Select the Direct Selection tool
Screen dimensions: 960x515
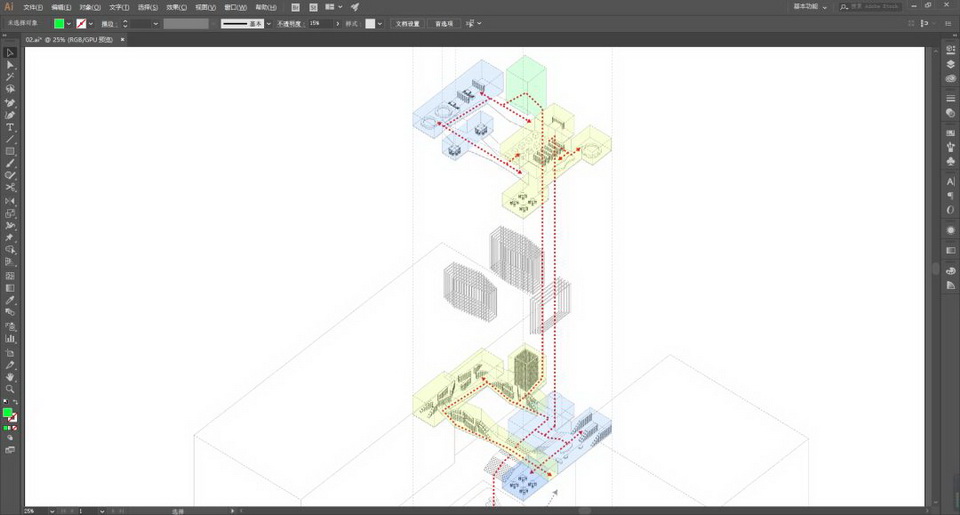coord(10,65)
